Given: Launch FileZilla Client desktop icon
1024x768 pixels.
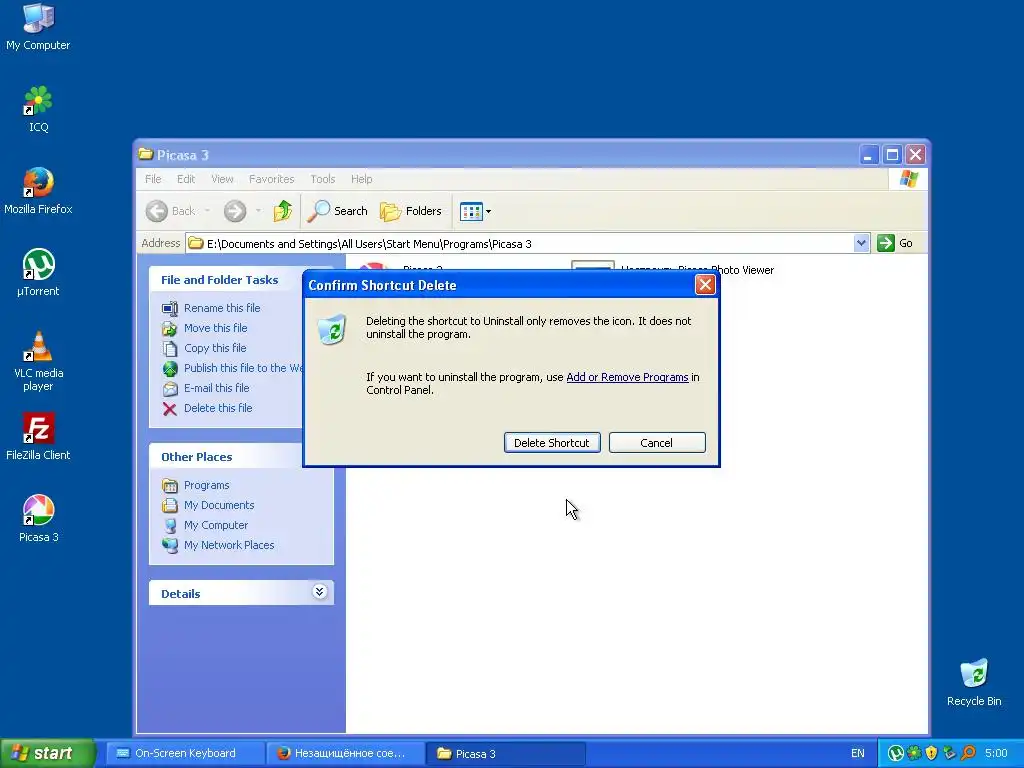Looking at the screenshot, I should [38, 436].
